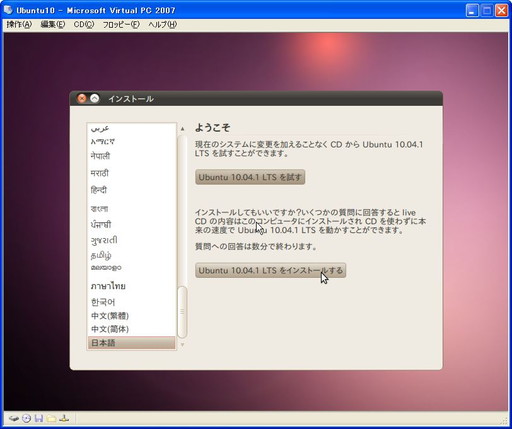Close the インストール dialog with red button

[82, 98]
